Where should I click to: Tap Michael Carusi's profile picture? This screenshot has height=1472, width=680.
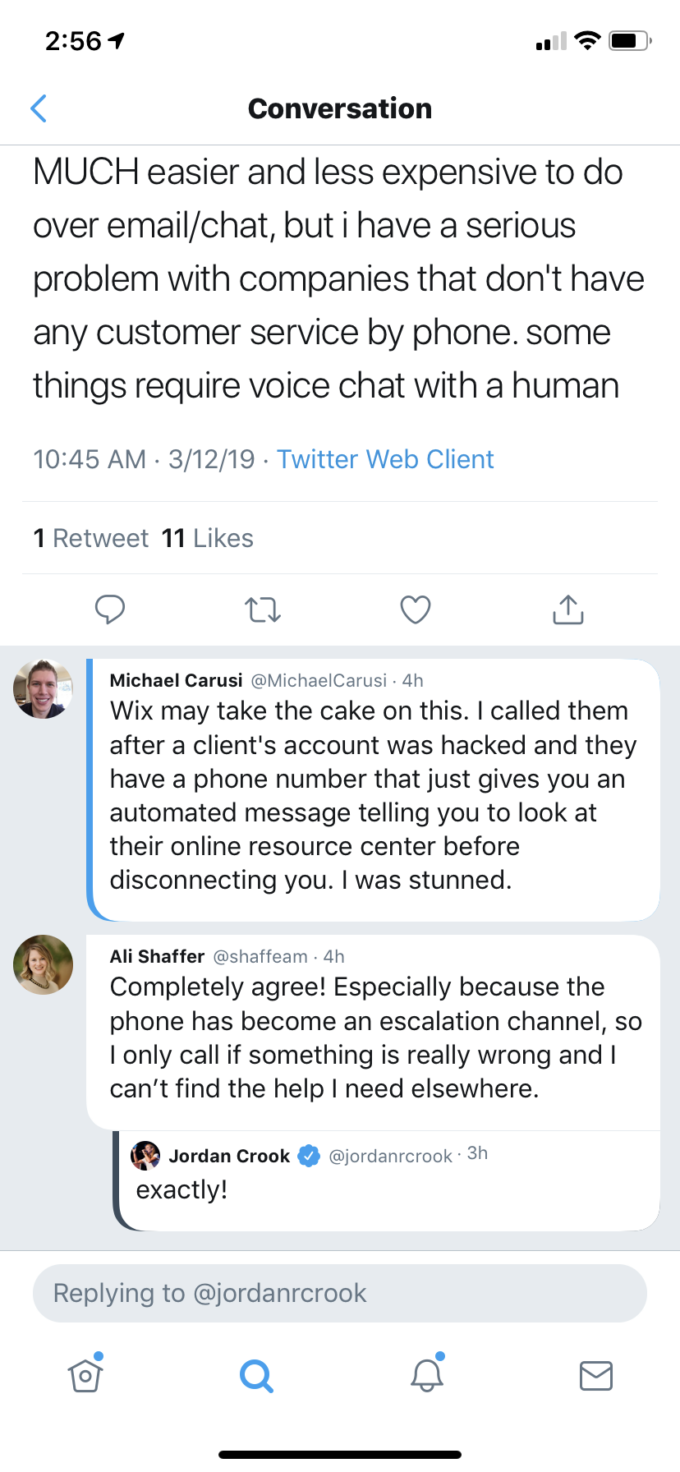point(43,690)
